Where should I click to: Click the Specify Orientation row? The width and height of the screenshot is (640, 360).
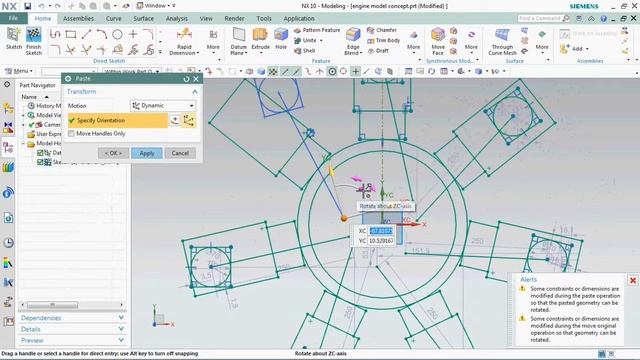pos(118,120)
